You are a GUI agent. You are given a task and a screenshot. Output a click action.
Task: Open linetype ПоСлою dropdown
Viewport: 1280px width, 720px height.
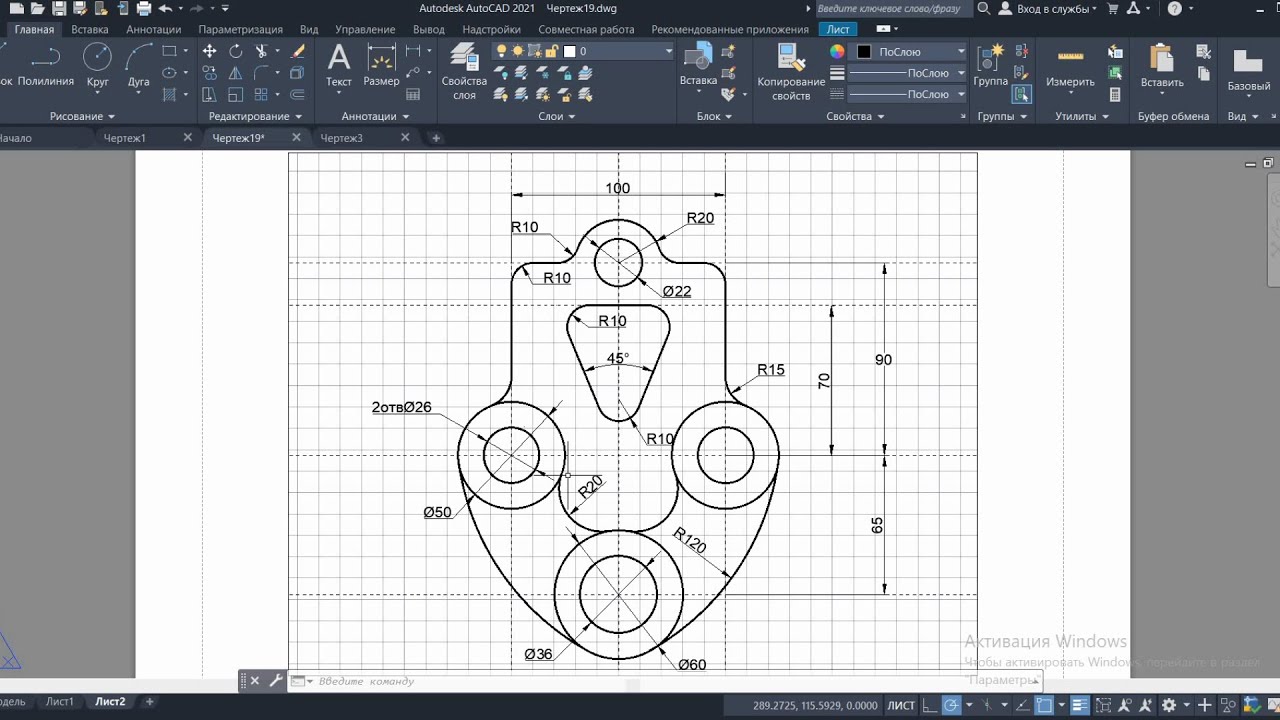click(908, 94)
